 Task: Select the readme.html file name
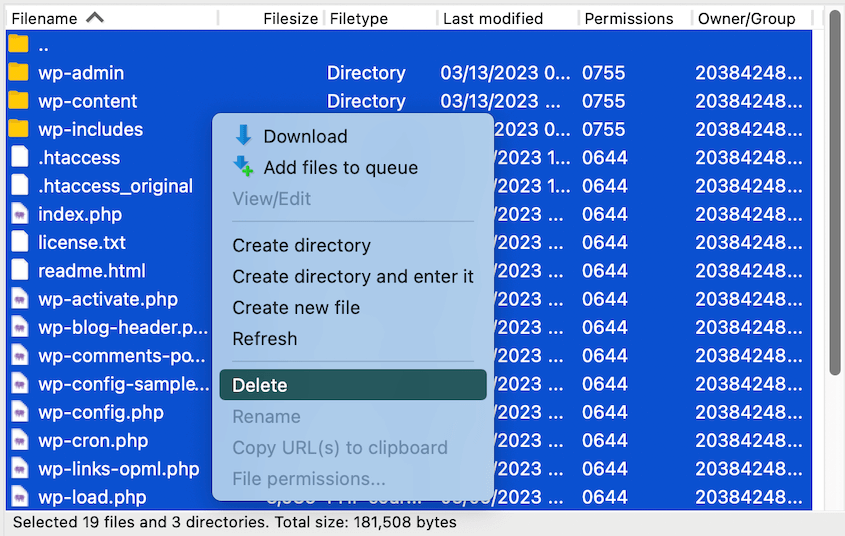(x=92, y=271)
